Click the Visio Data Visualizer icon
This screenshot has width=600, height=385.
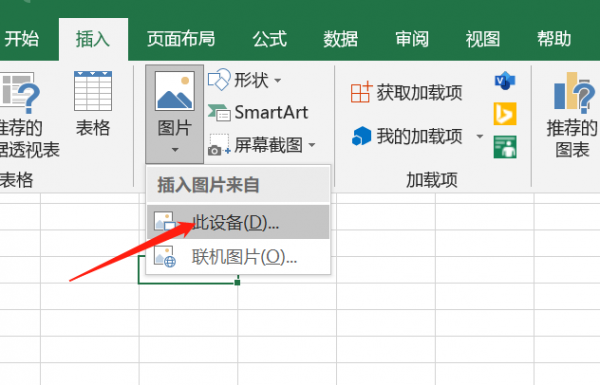pos(505,80)
